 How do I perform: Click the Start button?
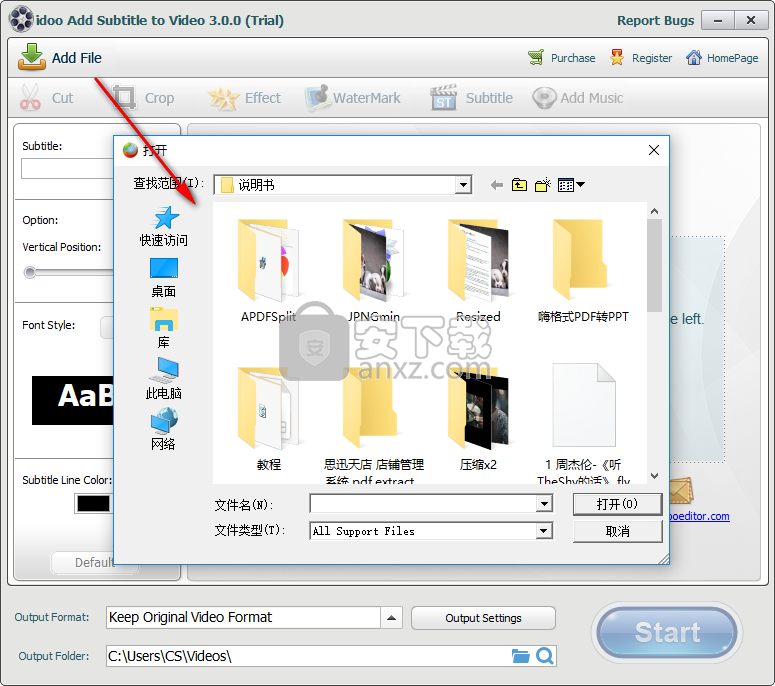(x=667, y=632)
